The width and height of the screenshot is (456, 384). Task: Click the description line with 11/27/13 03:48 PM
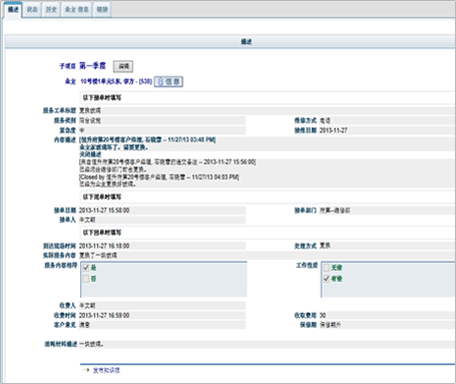pos(147,140)
